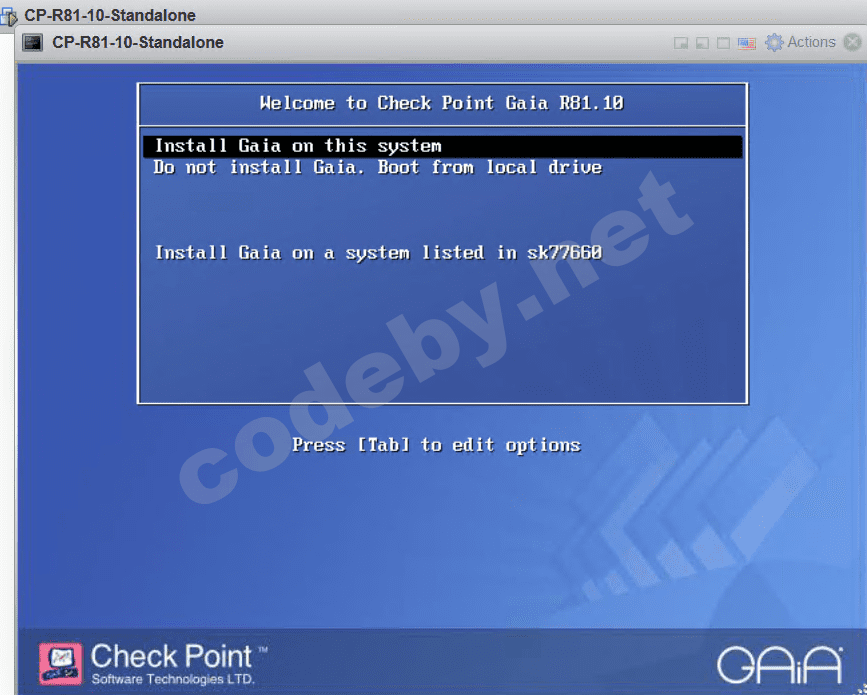This screenshot has width=867, height=695.
Task: Click the second console size icon in title bar
Action: (702, 43)
